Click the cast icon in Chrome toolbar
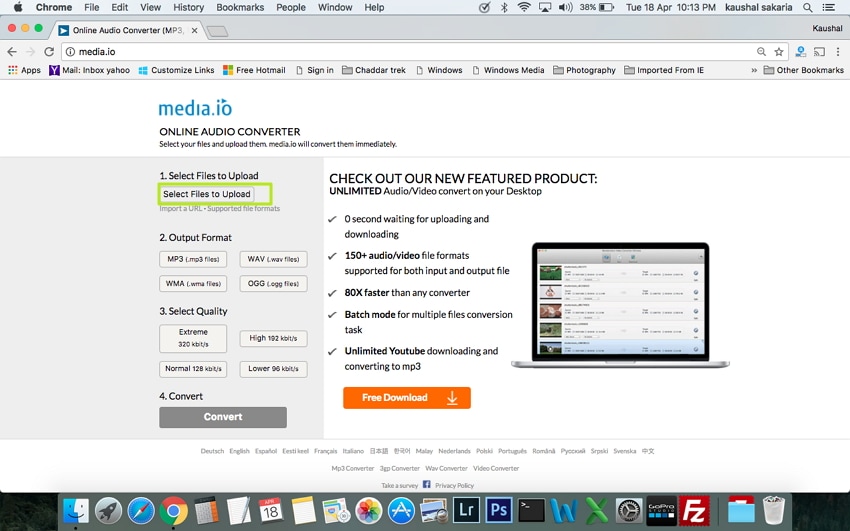This screenshot has width=850, height=531. tap(820, 52)
